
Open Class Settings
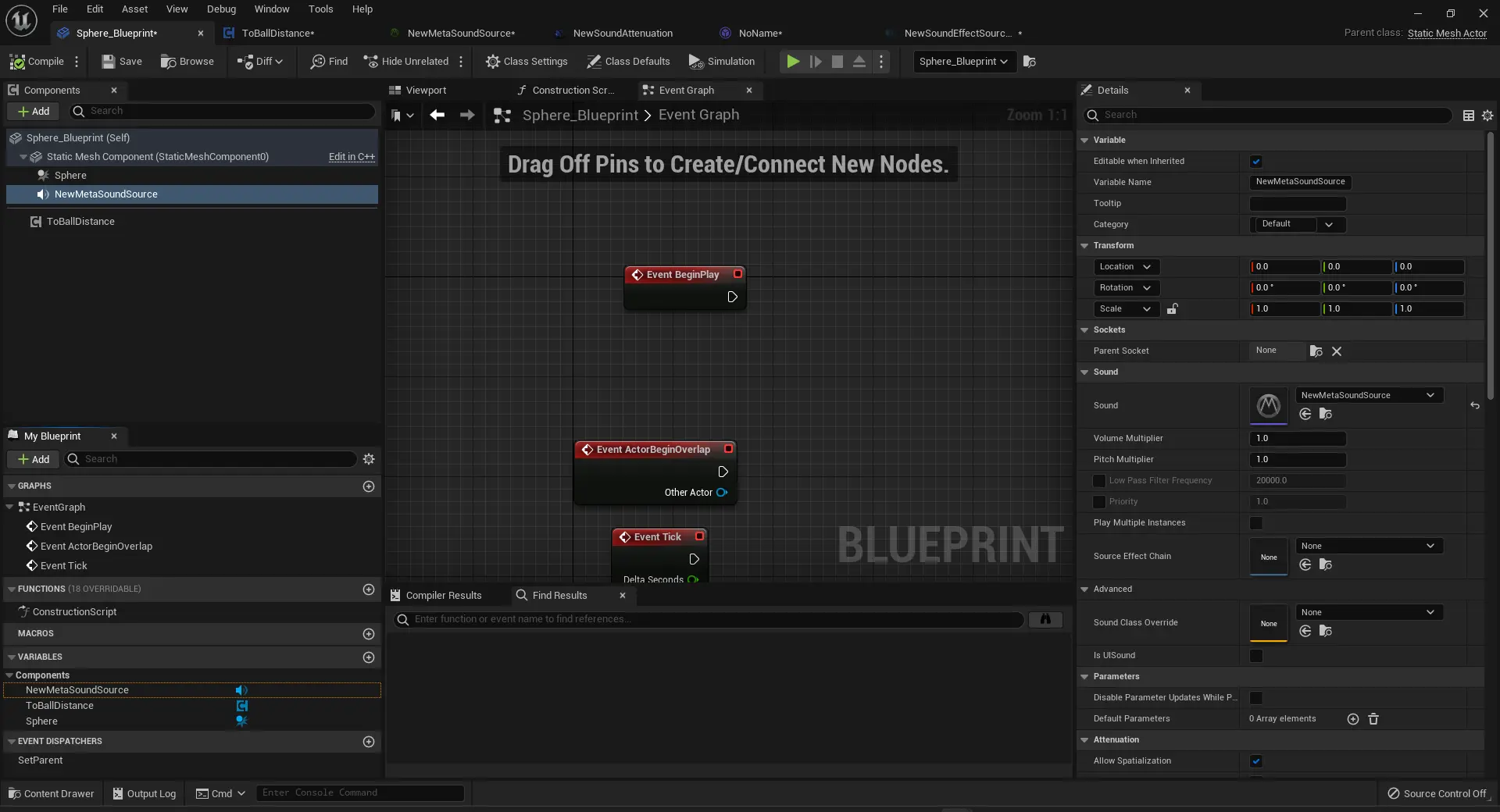point(527,62)
